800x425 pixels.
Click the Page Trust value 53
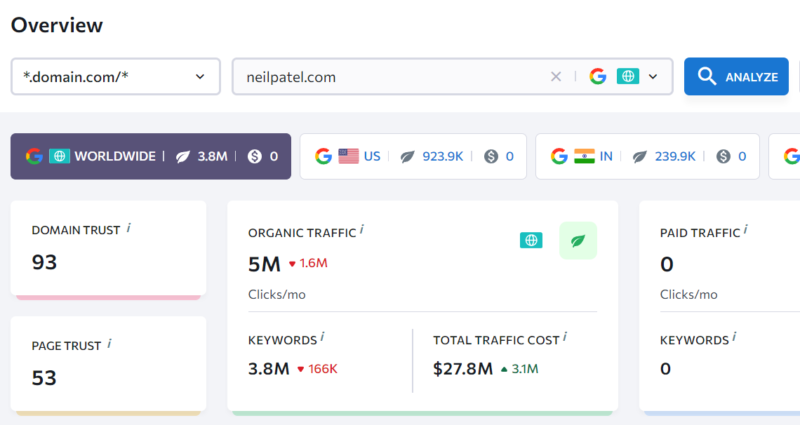pos(44,378)
